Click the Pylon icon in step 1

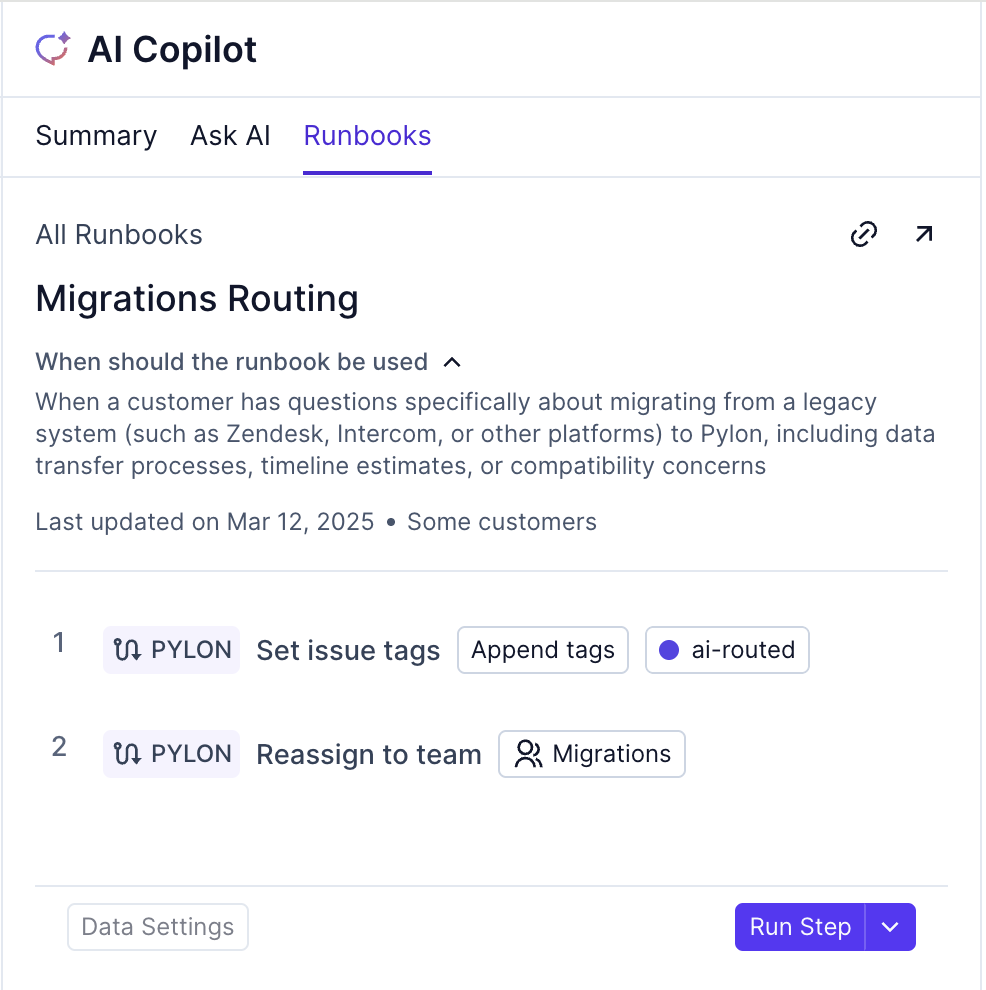click(x=128, y=650)
